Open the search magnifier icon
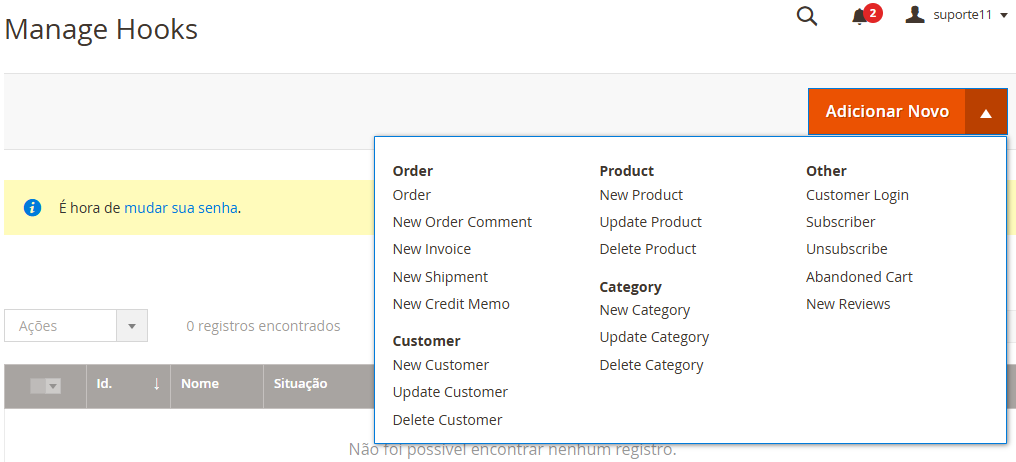 [x=807, y=16]
